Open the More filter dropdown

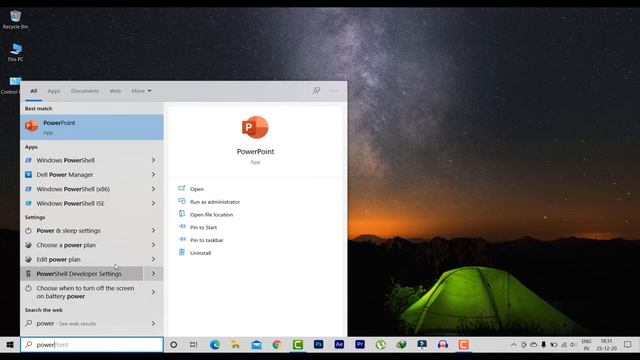[x=141, y=91]
